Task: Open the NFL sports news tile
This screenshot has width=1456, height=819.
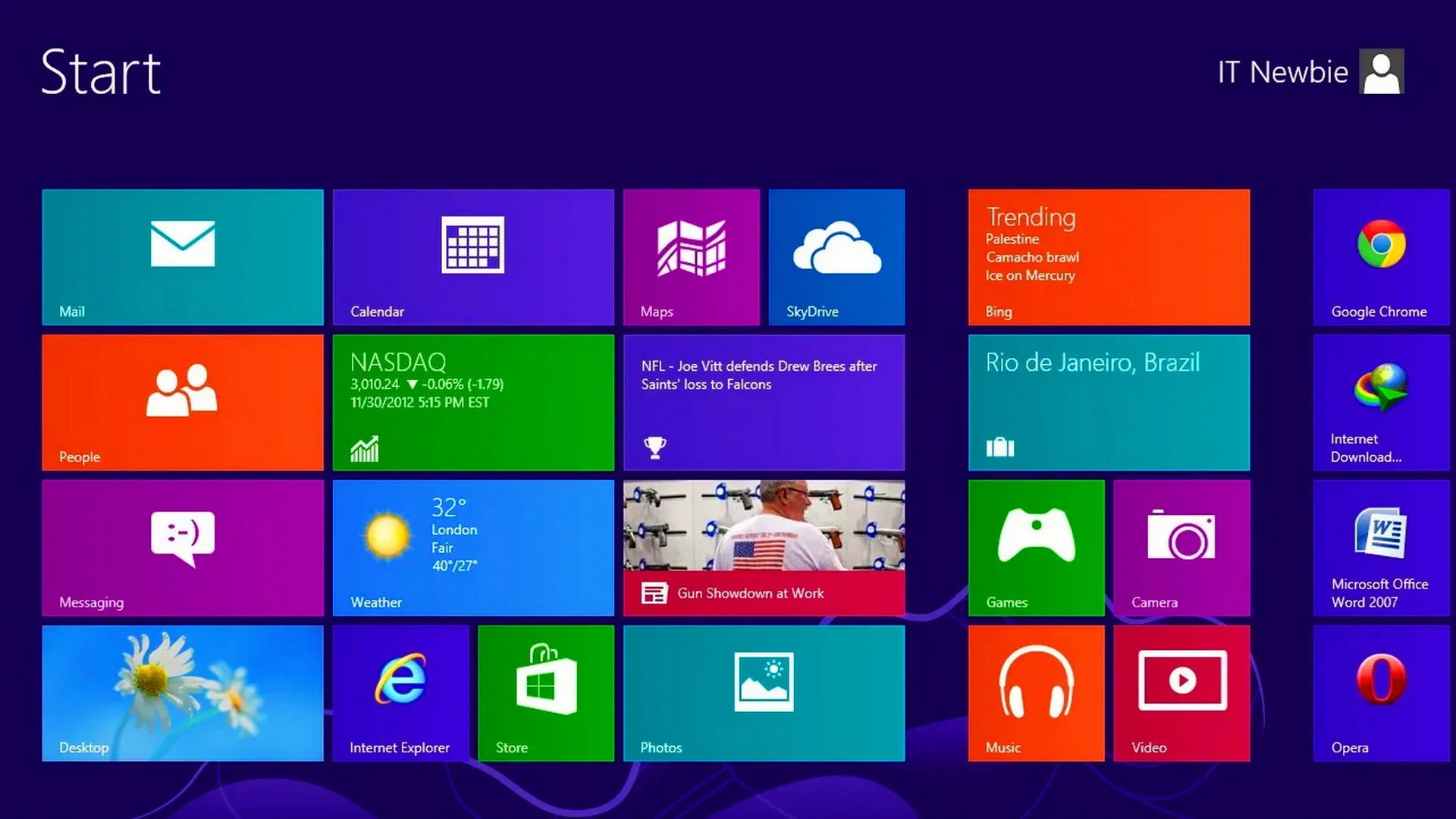Action: (764, 403)
